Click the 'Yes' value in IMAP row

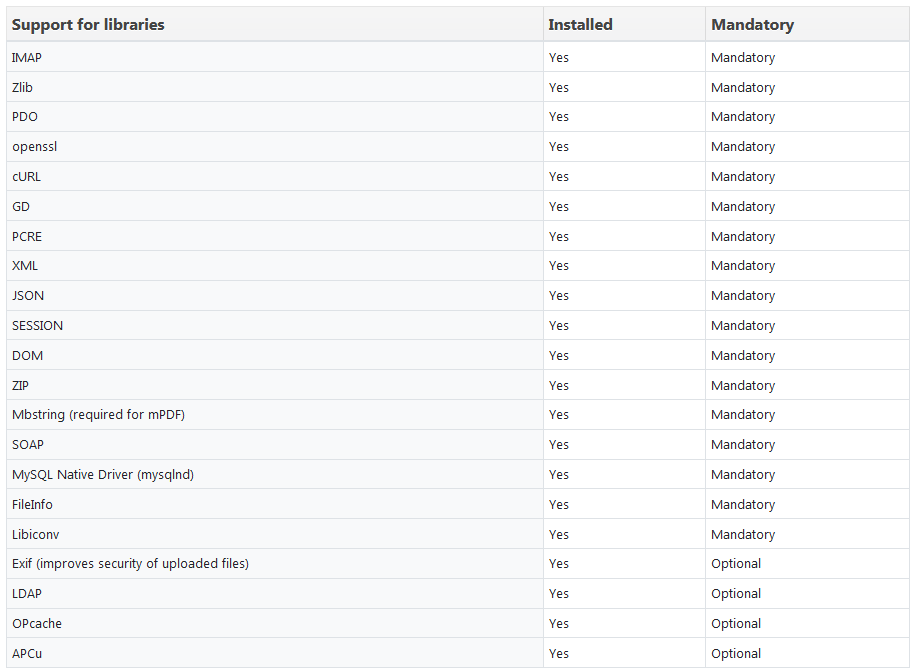[559, 58]
